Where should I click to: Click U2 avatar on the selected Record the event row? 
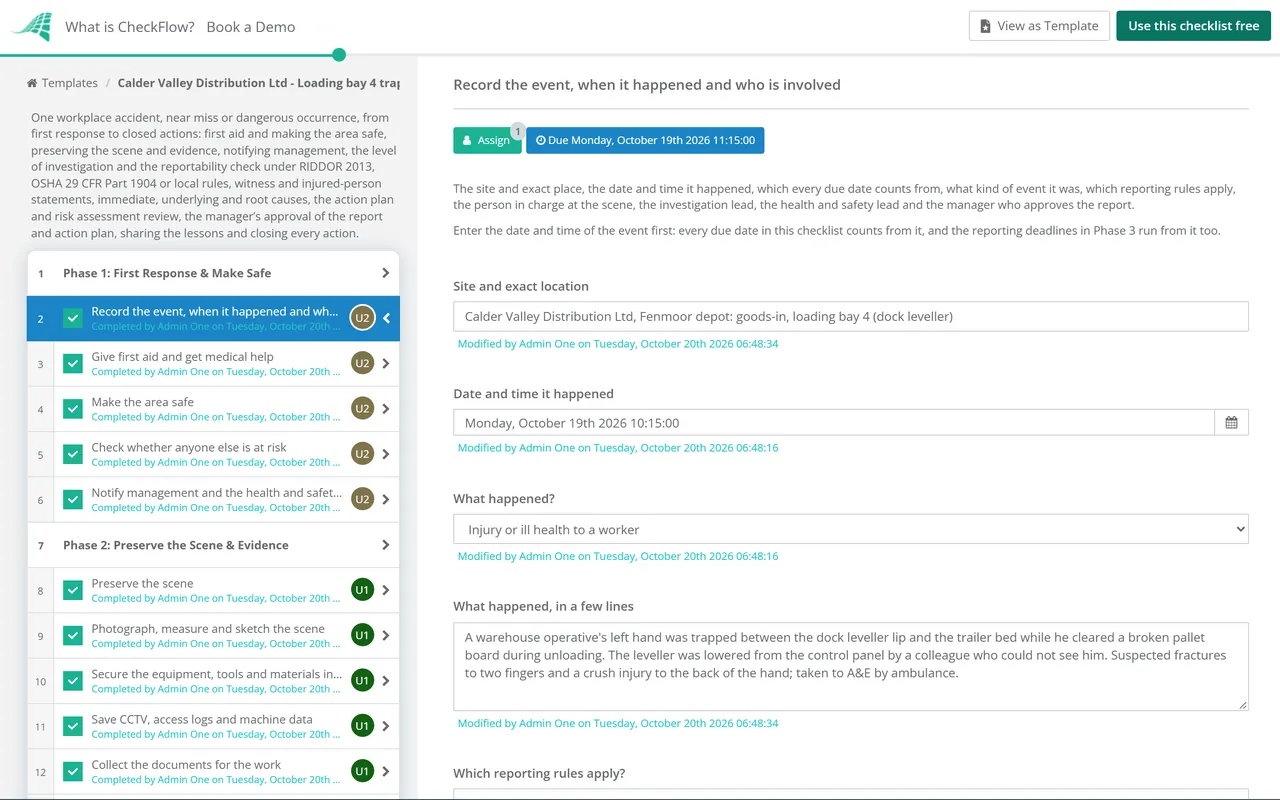362,318
